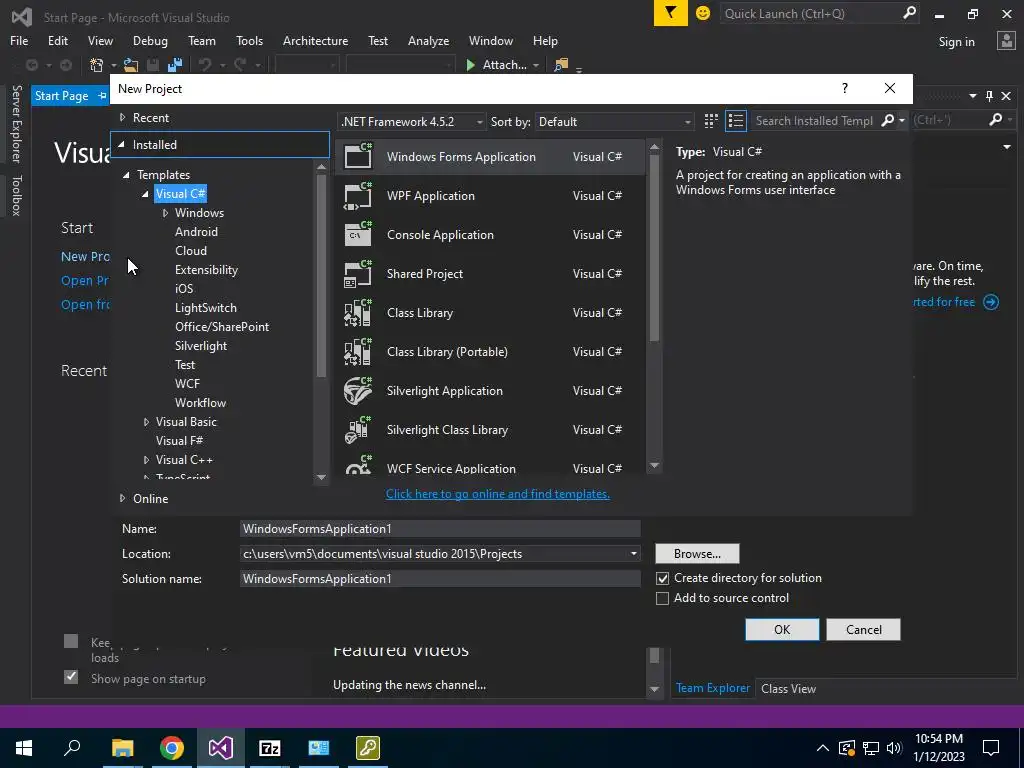Open the Server Explorer side tab
This screenshot has width=1024, height=768.
click(x=16, y=123)
